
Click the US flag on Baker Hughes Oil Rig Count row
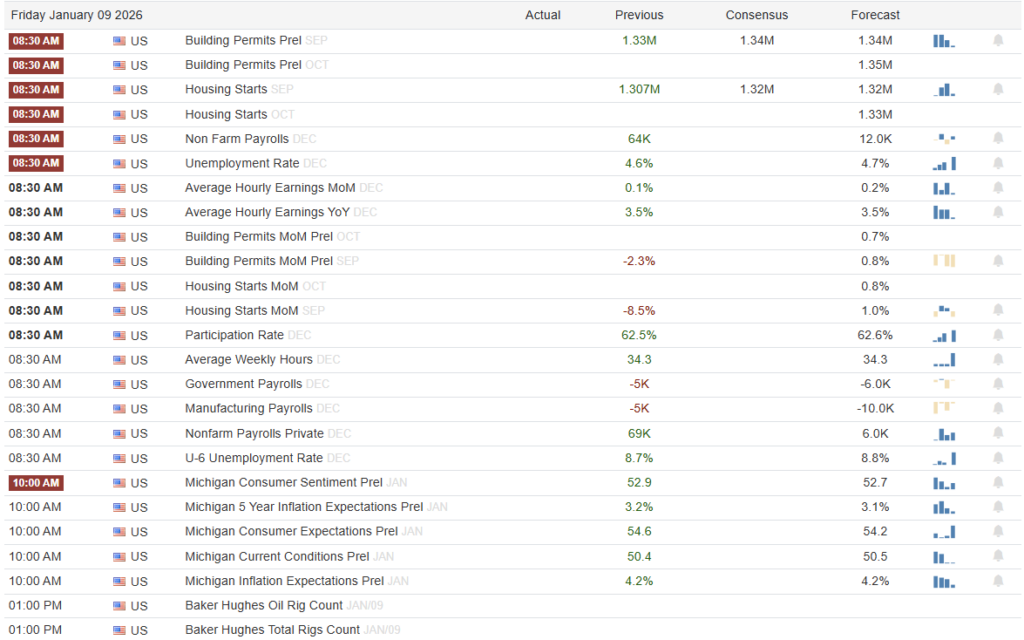click(x=121, y=605)
